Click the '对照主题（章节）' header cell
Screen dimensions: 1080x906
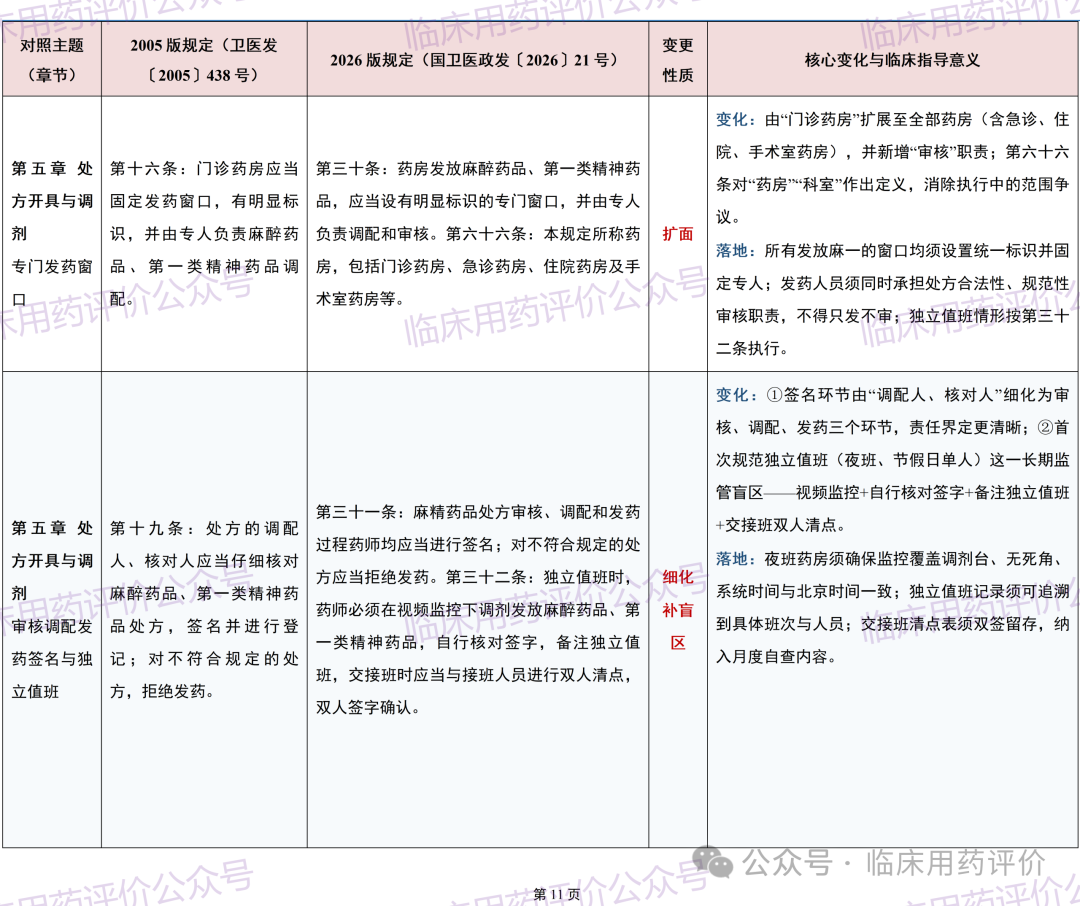[52, 59]
